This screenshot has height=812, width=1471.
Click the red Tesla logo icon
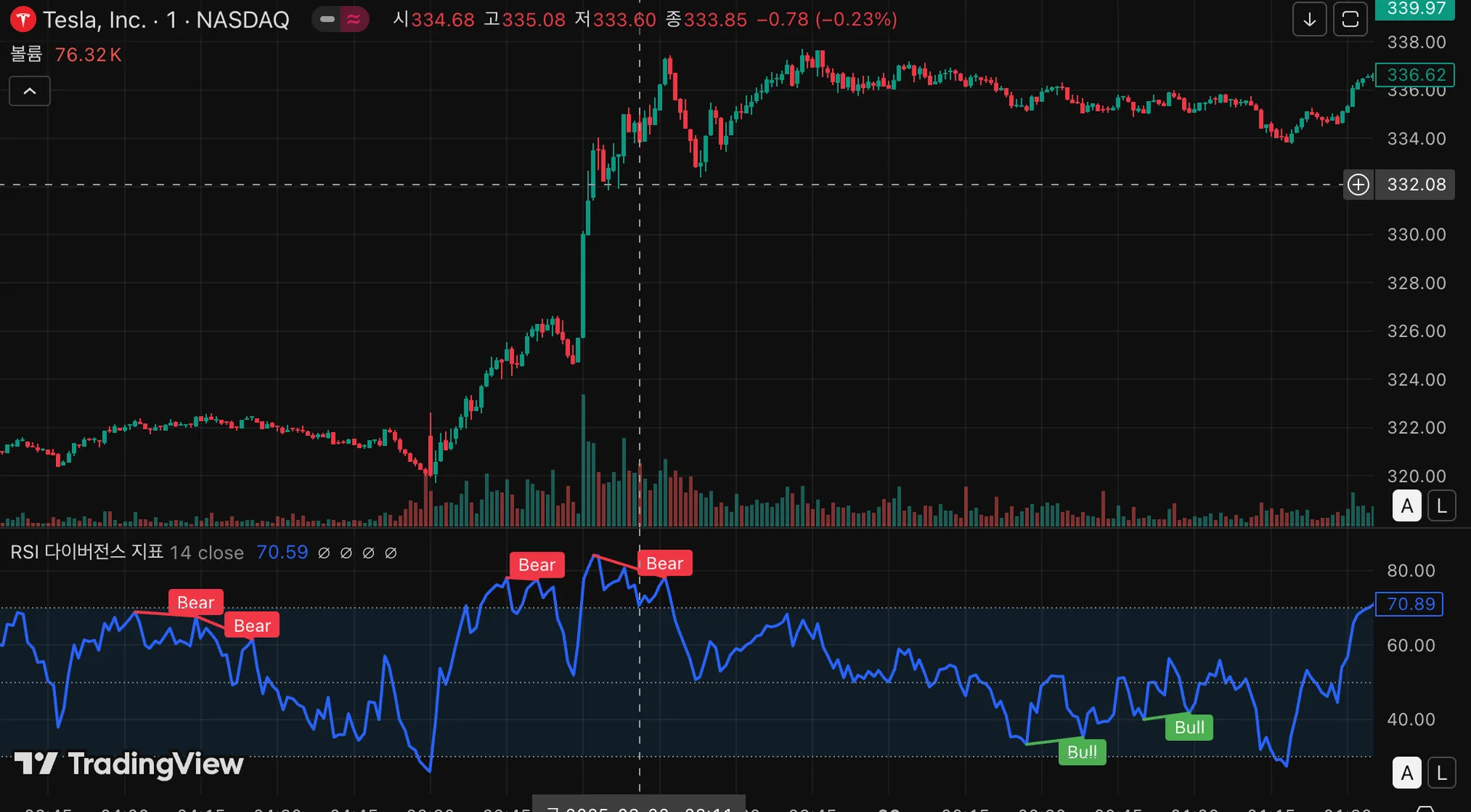23,19
